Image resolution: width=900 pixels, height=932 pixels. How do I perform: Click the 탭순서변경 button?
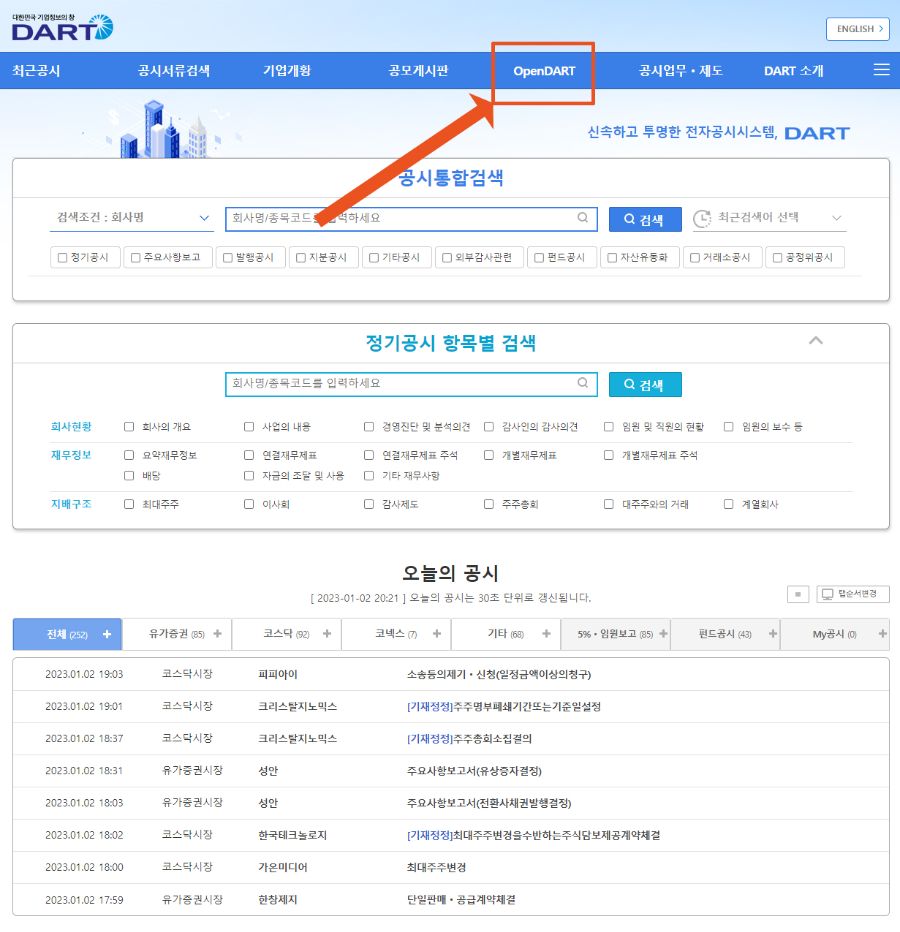coord(853,594)
